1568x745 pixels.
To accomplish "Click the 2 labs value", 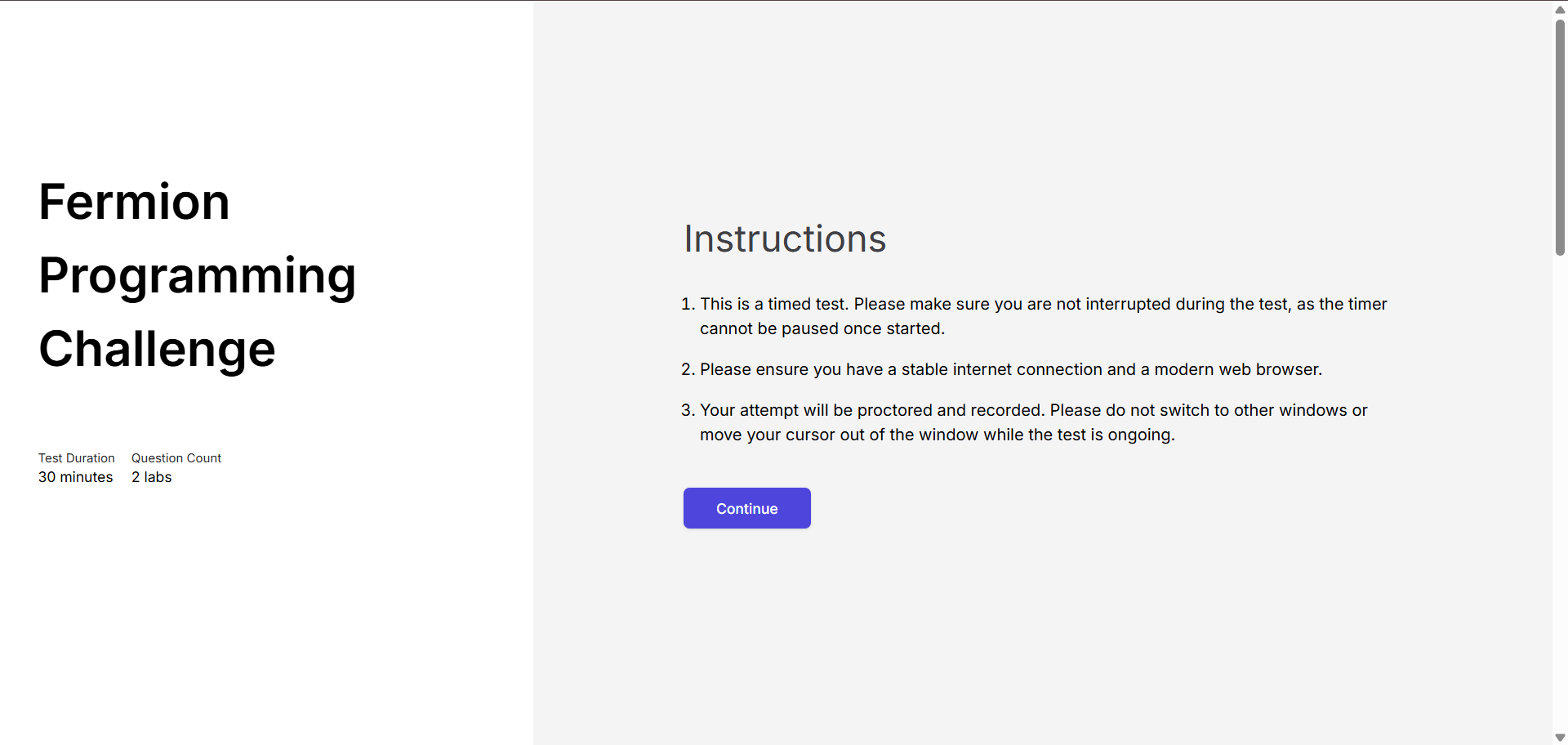I will pos(151,477).
